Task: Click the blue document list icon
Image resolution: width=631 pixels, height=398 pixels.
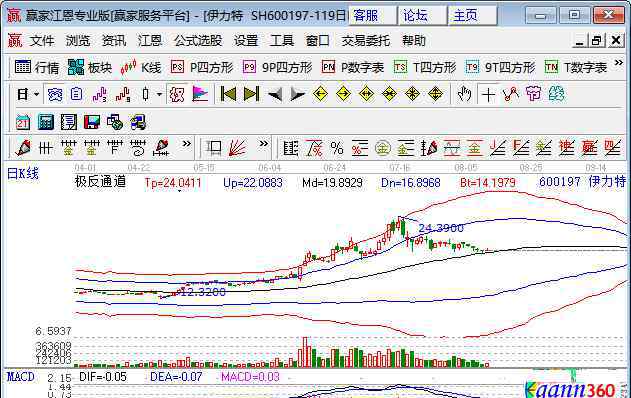Action: 76,94
